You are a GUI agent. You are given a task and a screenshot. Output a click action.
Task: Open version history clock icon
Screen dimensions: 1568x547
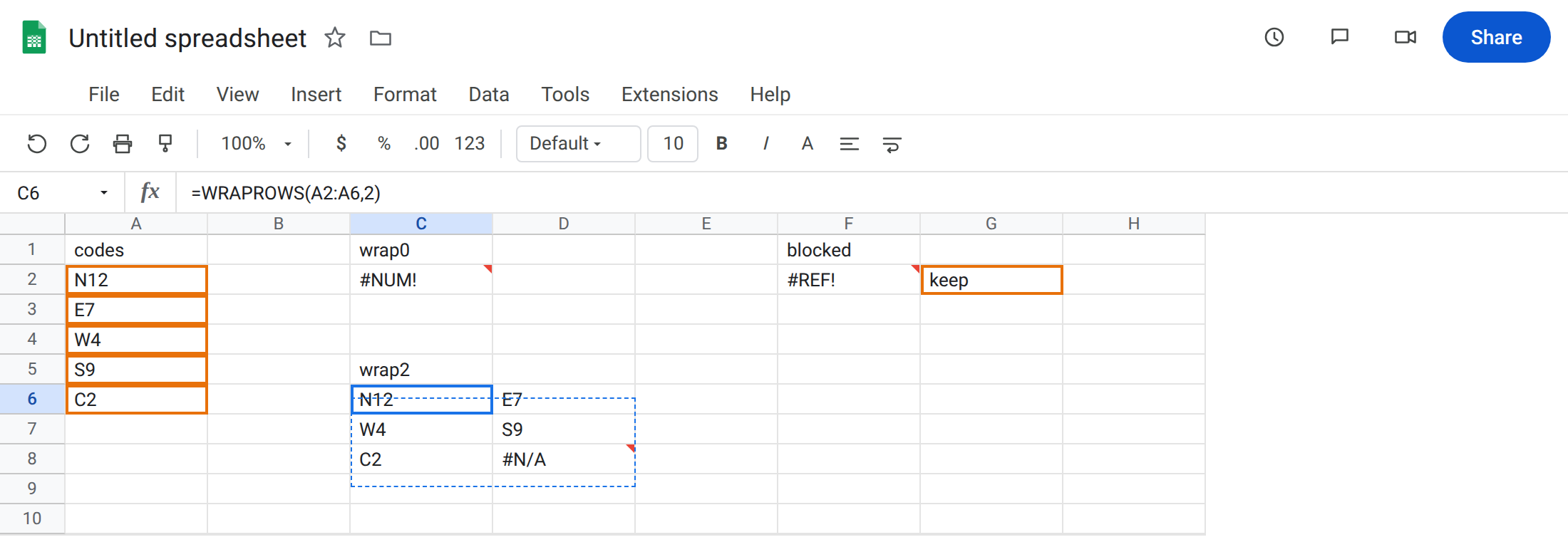coord(1274,37)
